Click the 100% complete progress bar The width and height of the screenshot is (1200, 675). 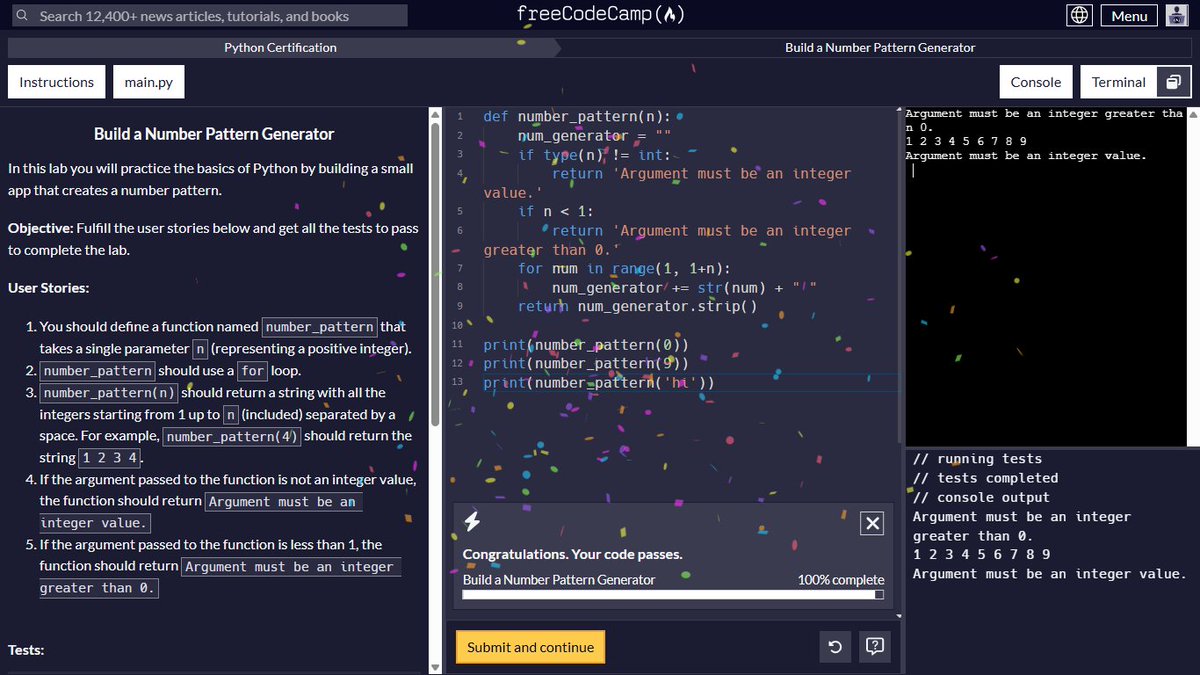pos(672,595)
